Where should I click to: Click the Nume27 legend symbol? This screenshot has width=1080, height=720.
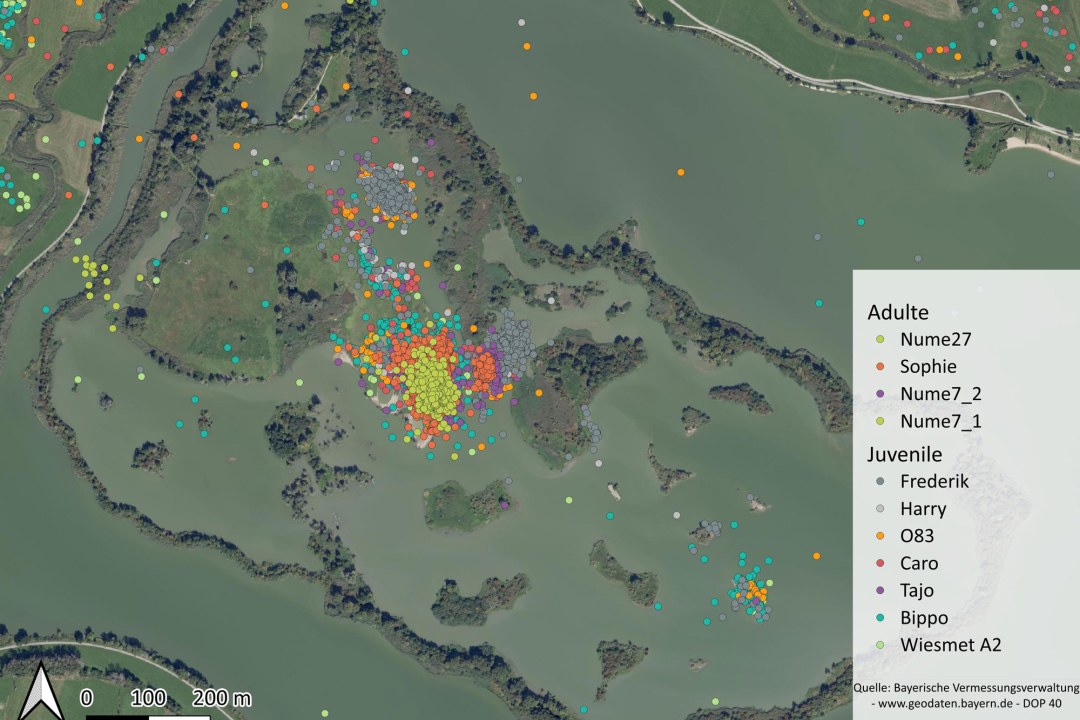[880, 339]
